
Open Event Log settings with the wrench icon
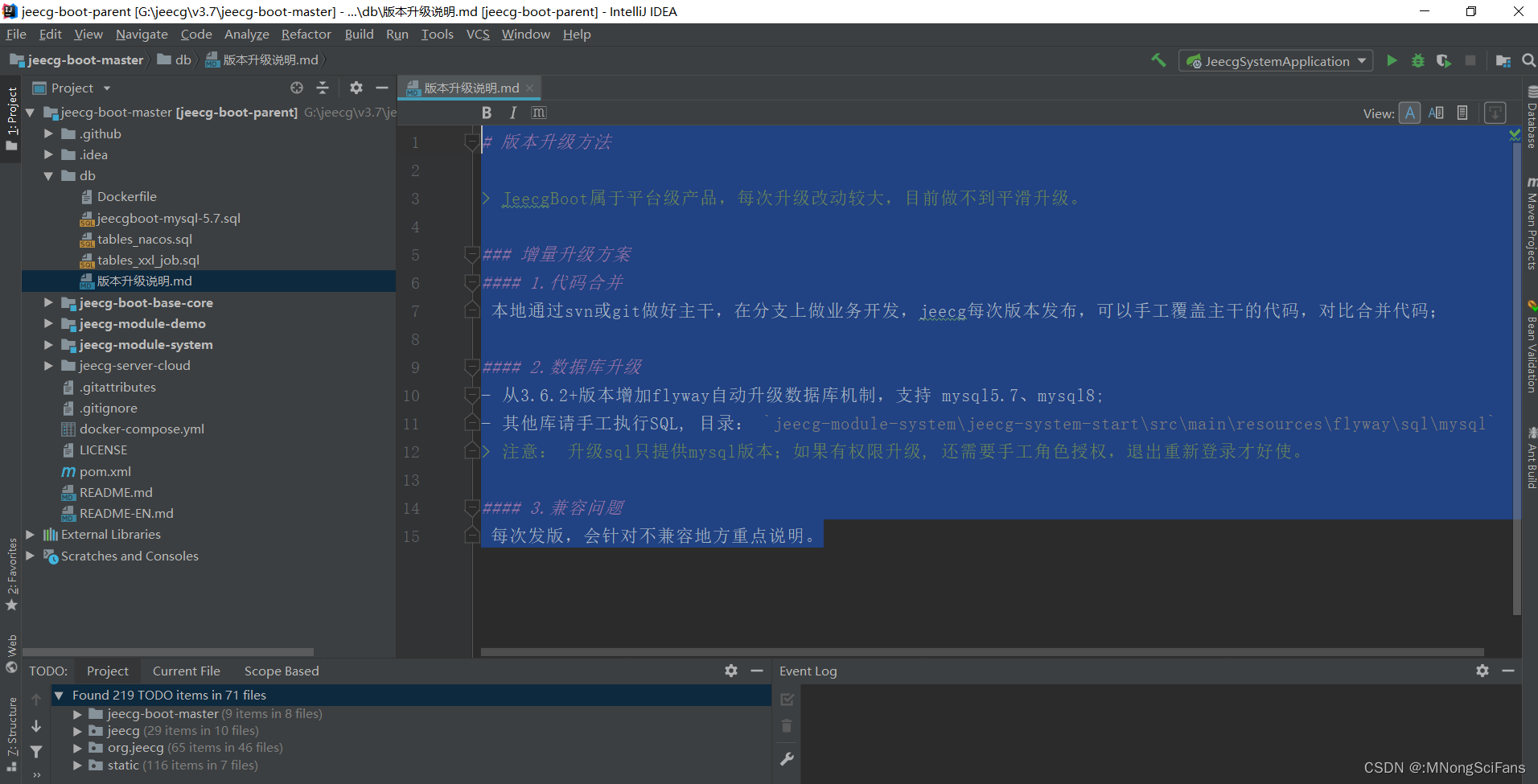tap(788, 758)
